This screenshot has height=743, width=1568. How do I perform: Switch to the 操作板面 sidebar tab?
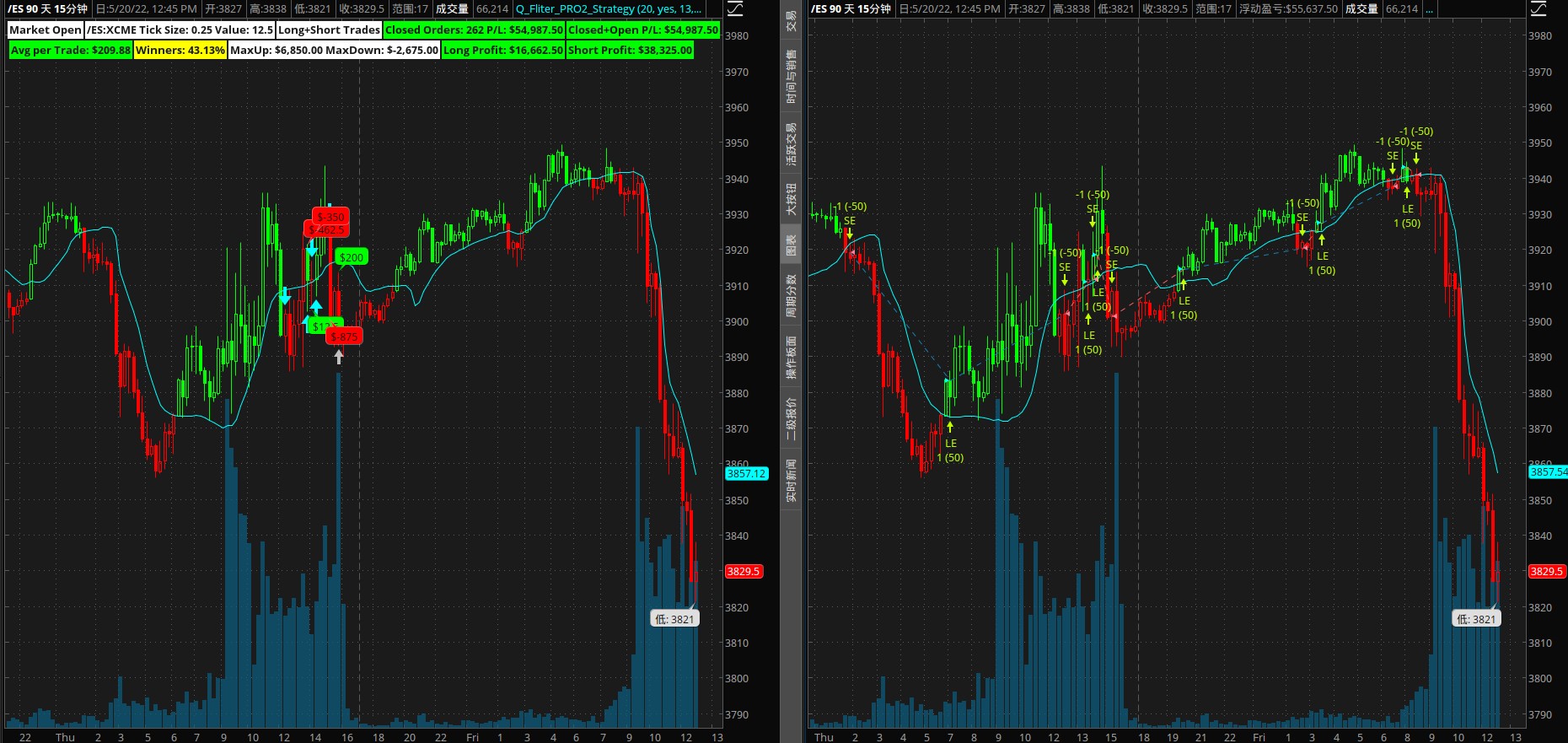point(791,358)
